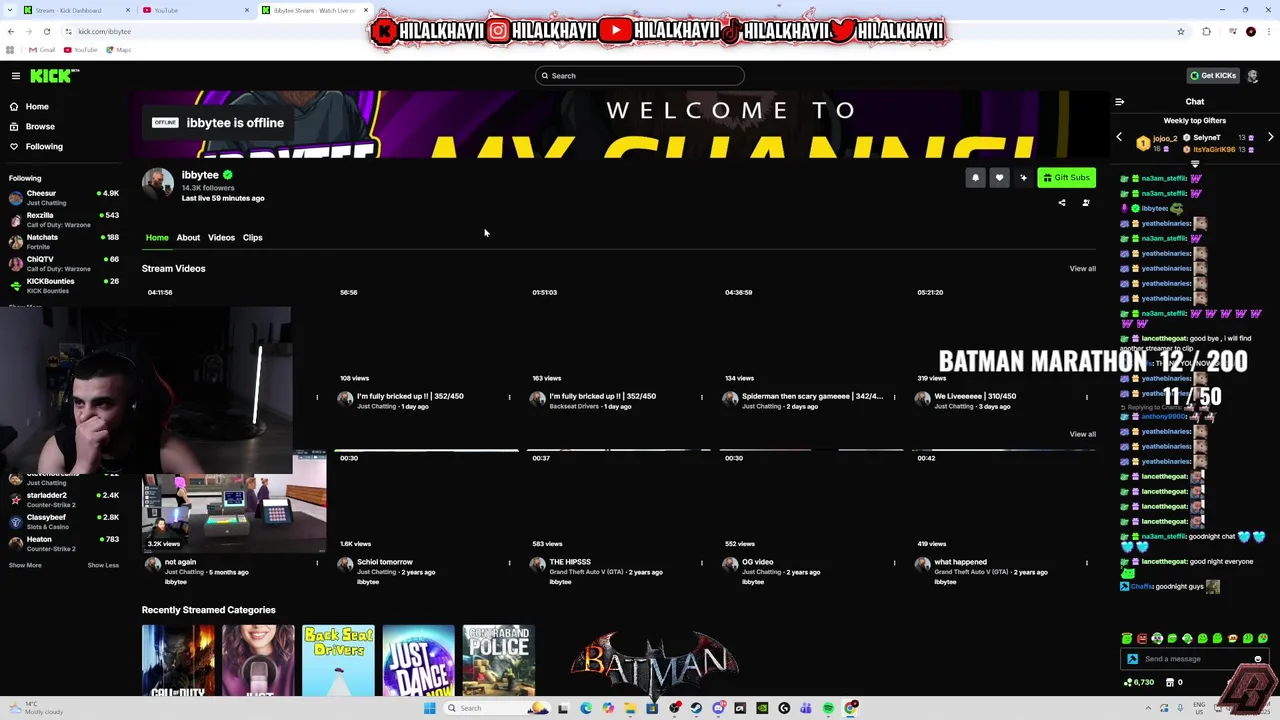The width and height of the screenshot is (1280, 720).
Task: Click the red angry emote in quick emotes
Action: [1142, 639]
